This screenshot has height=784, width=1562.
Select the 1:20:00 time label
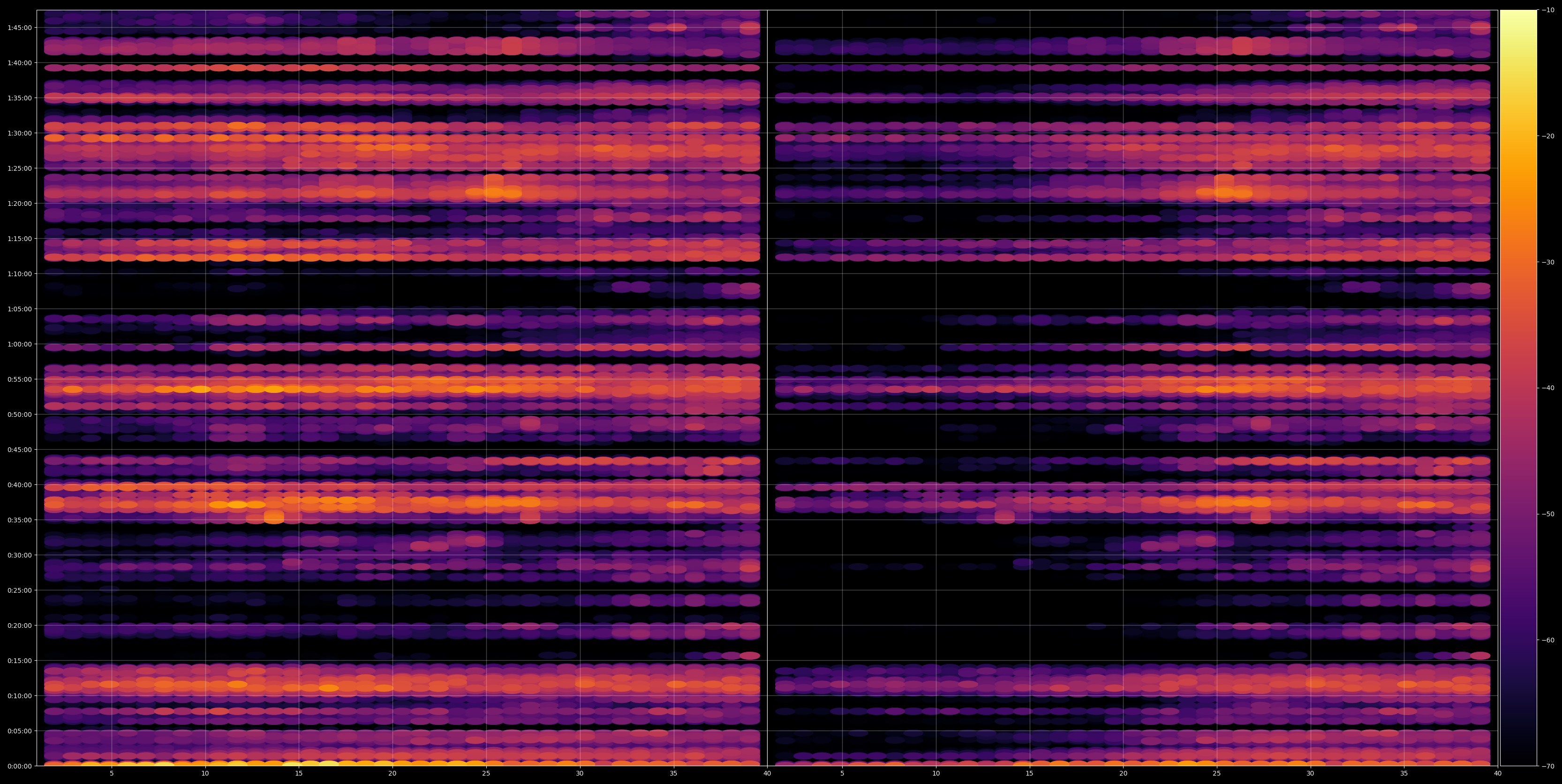tap(20, 203)
